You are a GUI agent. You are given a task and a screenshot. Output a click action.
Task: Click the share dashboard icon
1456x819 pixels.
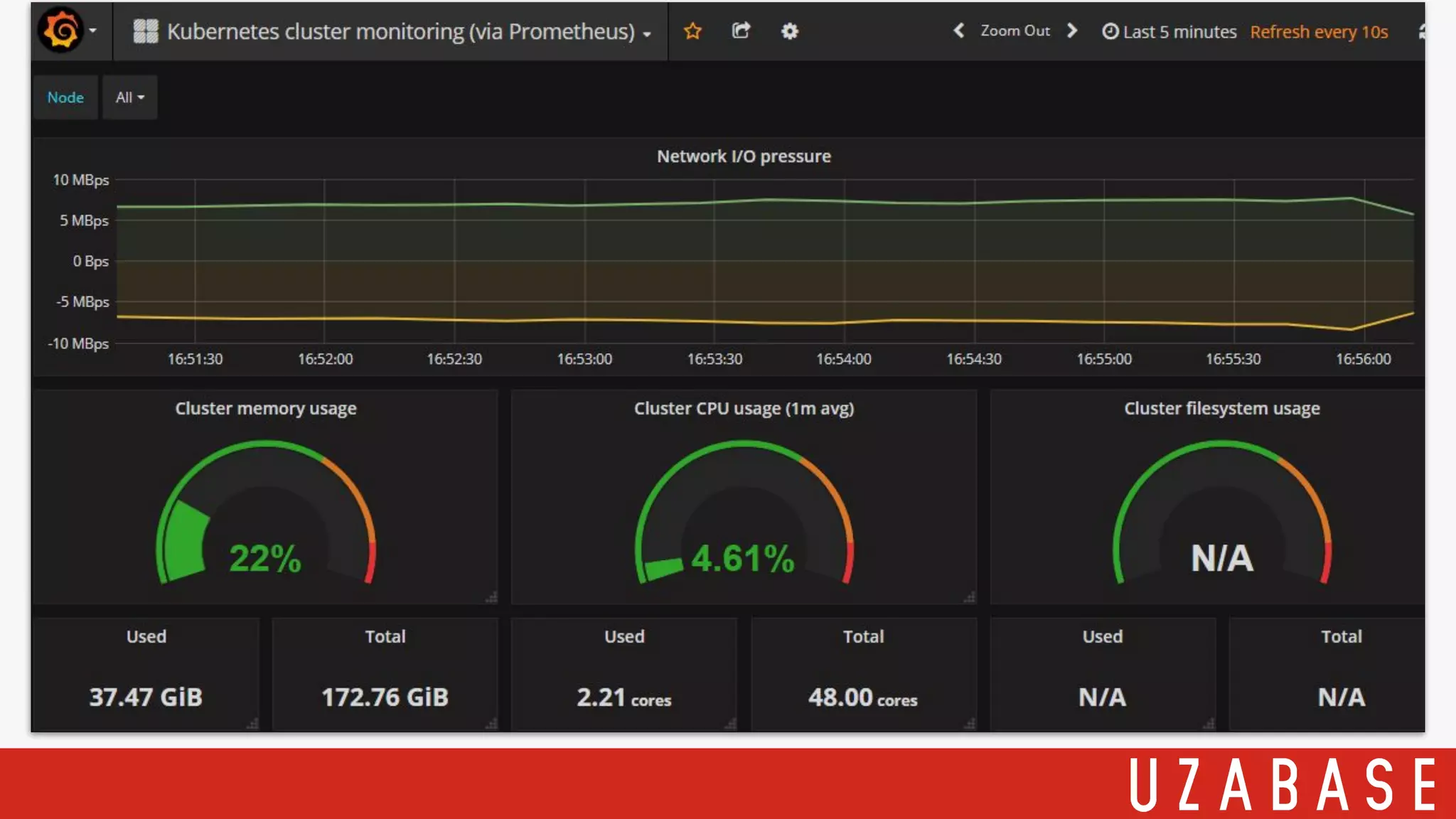741,31
